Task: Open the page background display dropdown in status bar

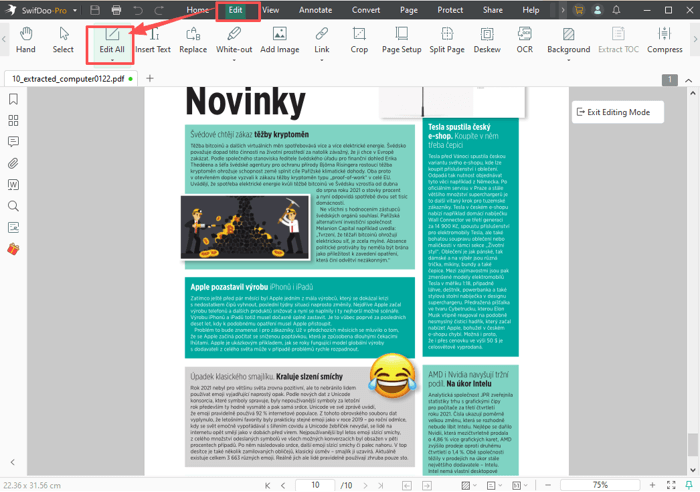Action: [468, 485]
